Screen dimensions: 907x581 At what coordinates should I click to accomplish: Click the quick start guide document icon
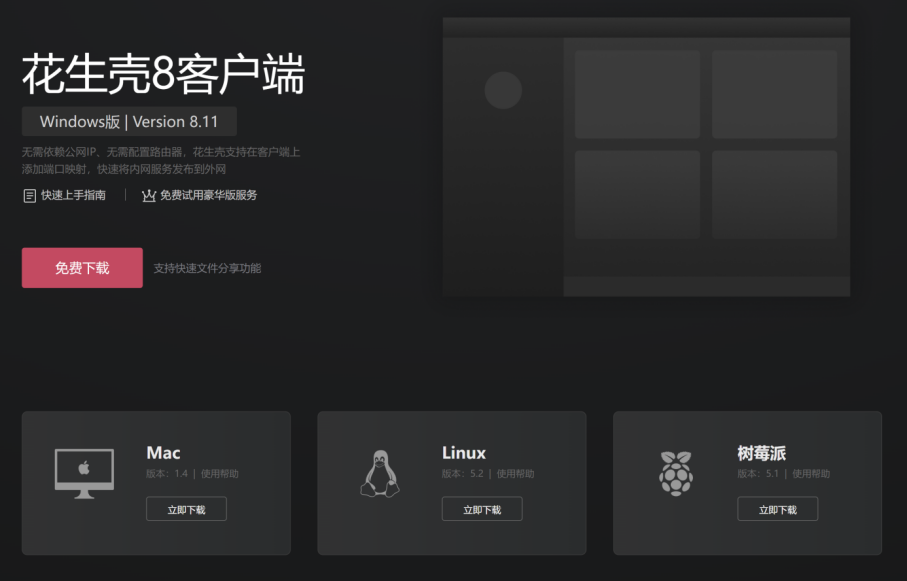(30, 196)
